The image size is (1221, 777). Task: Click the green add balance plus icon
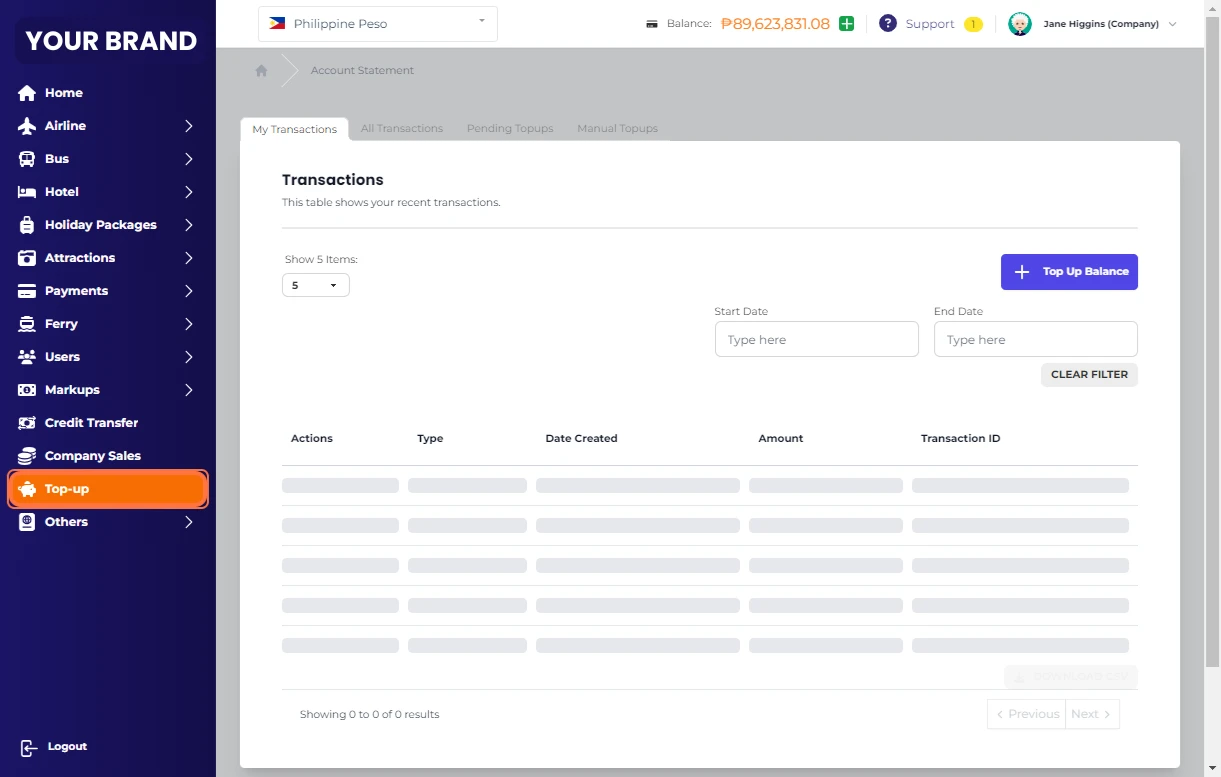[847, 24]
